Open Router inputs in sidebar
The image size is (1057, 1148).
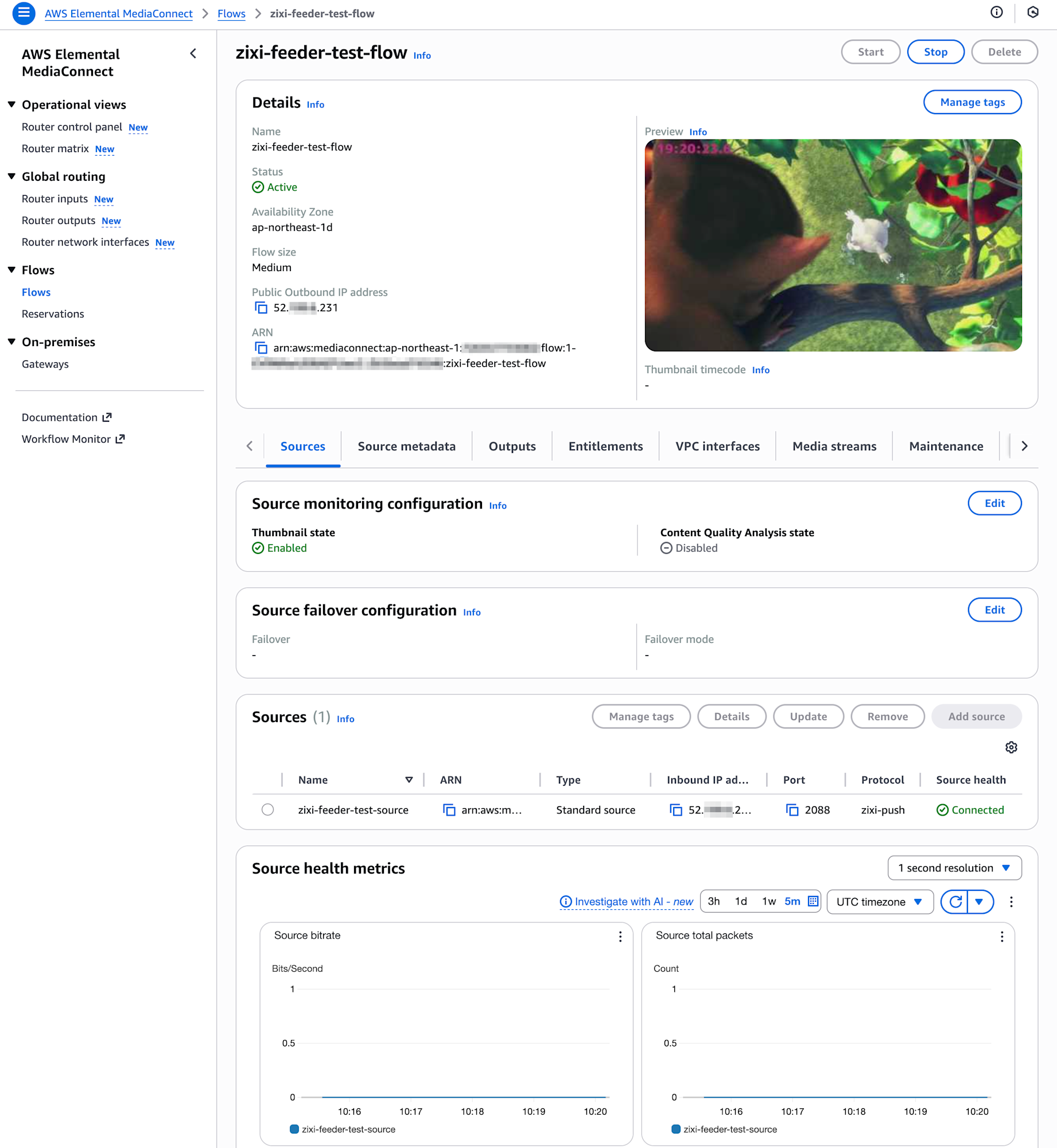coord(55,199)
